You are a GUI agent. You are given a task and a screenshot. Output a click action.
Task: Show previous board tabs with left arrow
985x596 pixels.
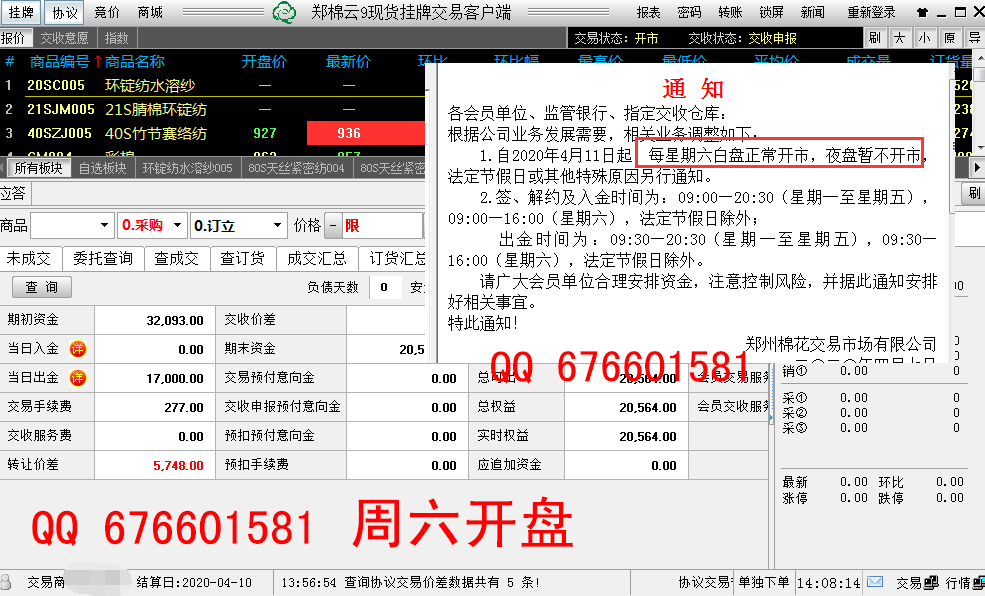click(x=3, y=168)
